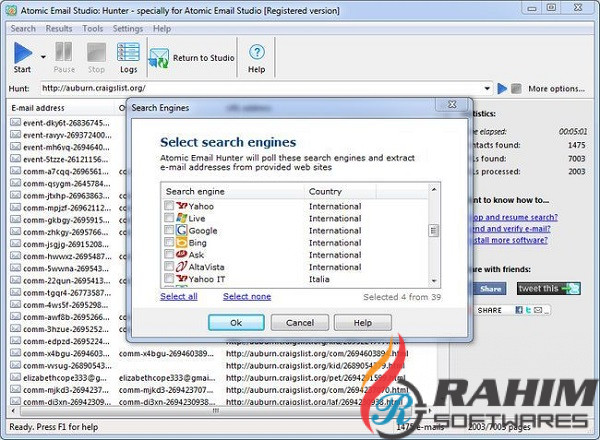Open the Start button dropdown arrow

pos(43,57)
